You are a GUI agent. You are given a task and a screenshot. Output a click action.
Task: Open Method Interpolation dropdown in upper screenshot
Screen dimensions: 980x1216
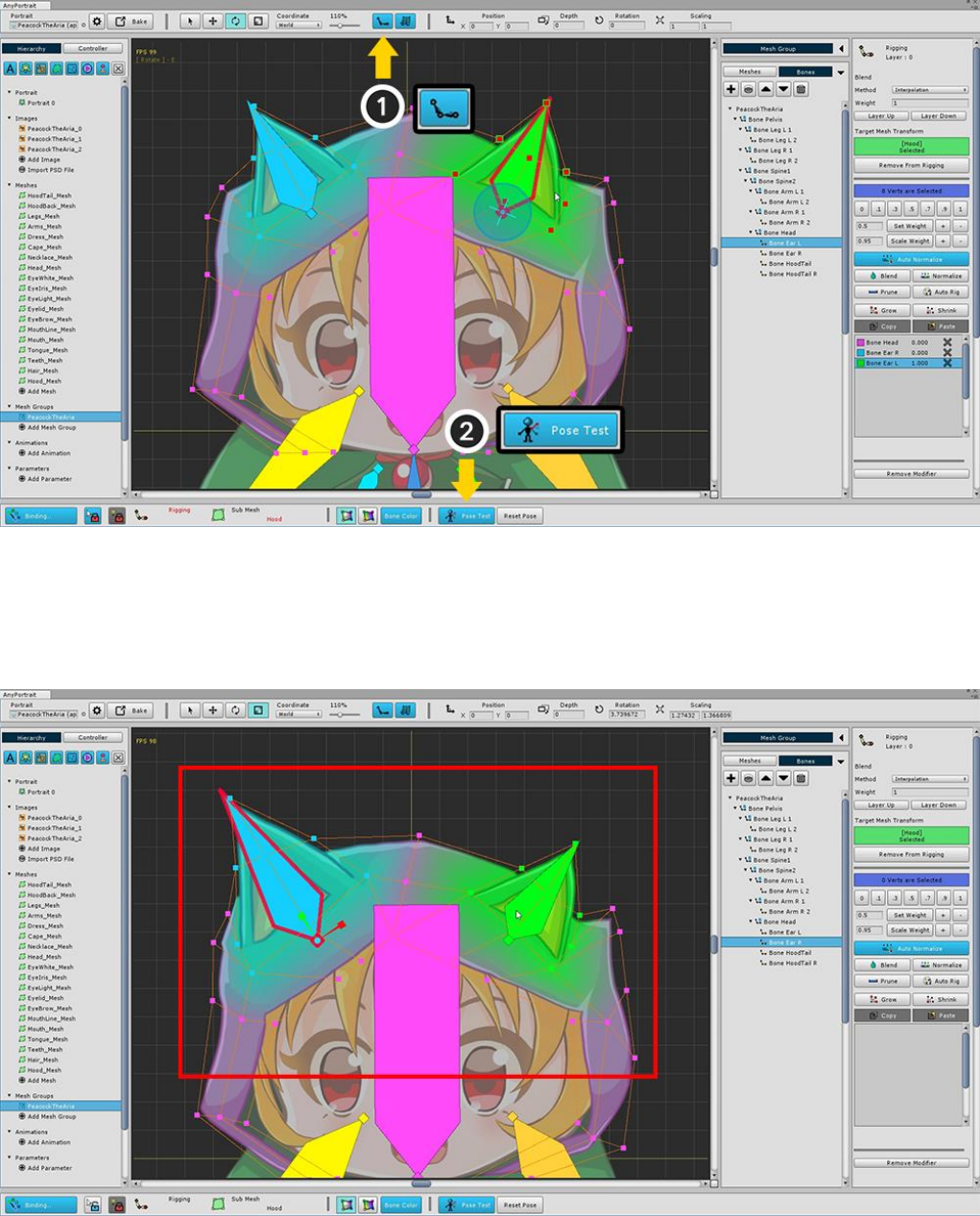click(930, 90)
